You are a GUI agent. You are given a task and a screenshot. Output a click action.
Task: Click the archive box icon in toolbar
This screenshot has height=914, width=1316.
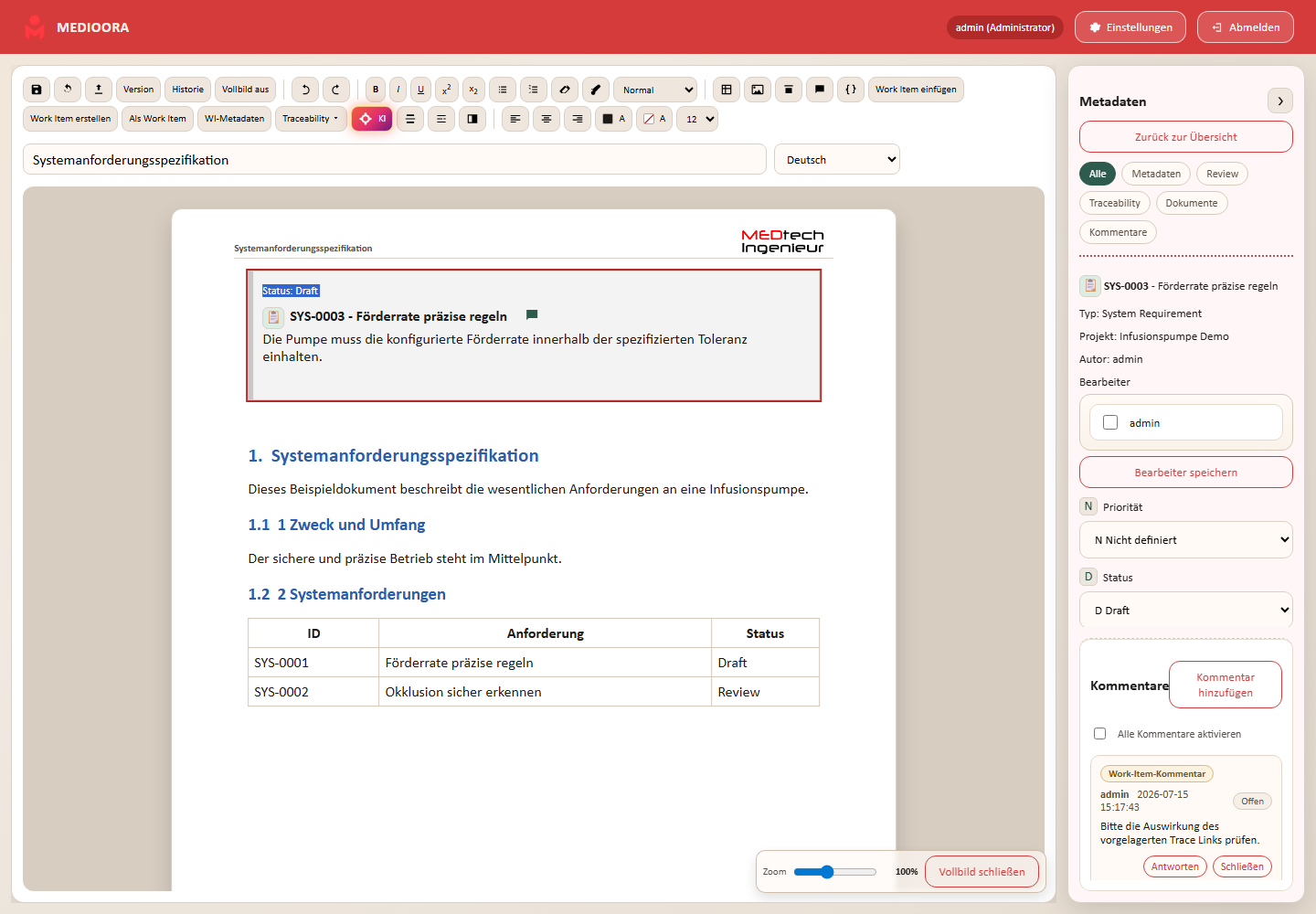789,90
